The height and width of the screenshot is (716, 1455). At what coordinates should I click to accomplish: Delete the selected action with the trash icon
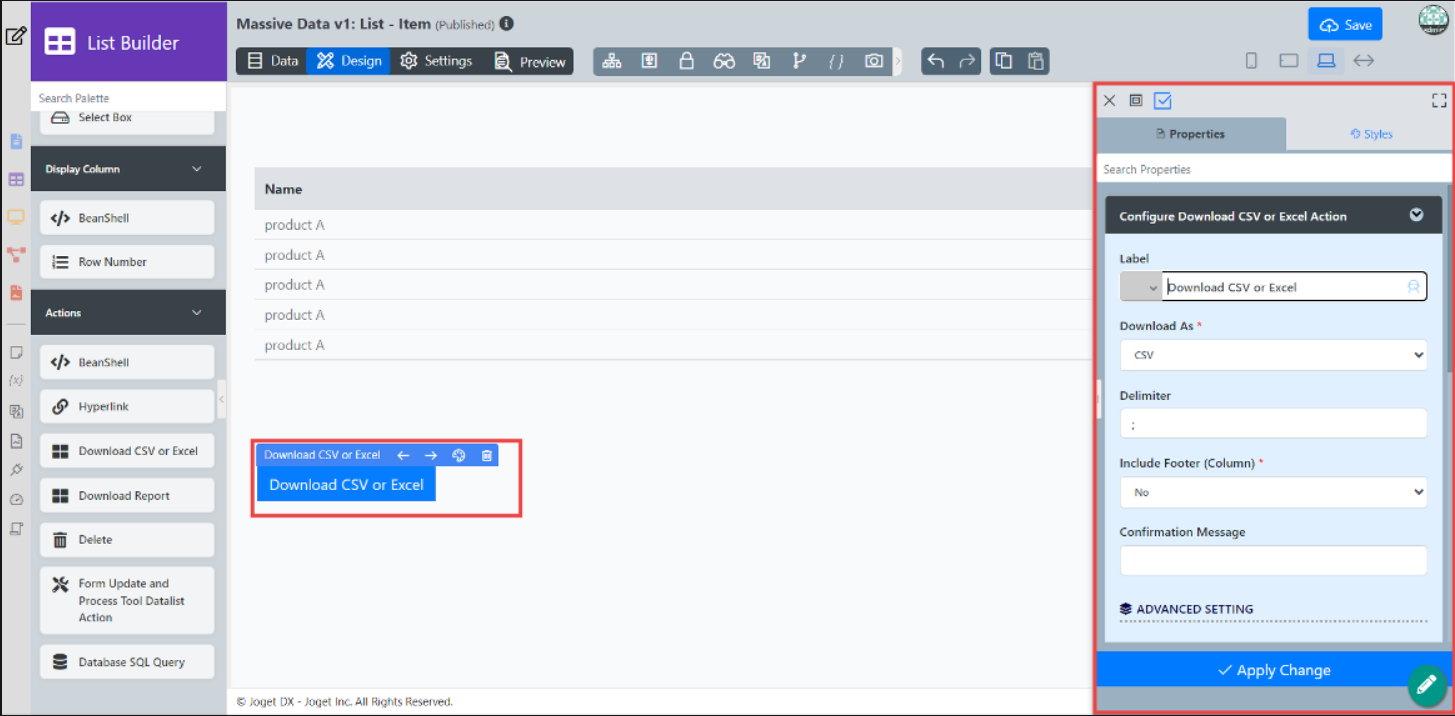(487, 455)
